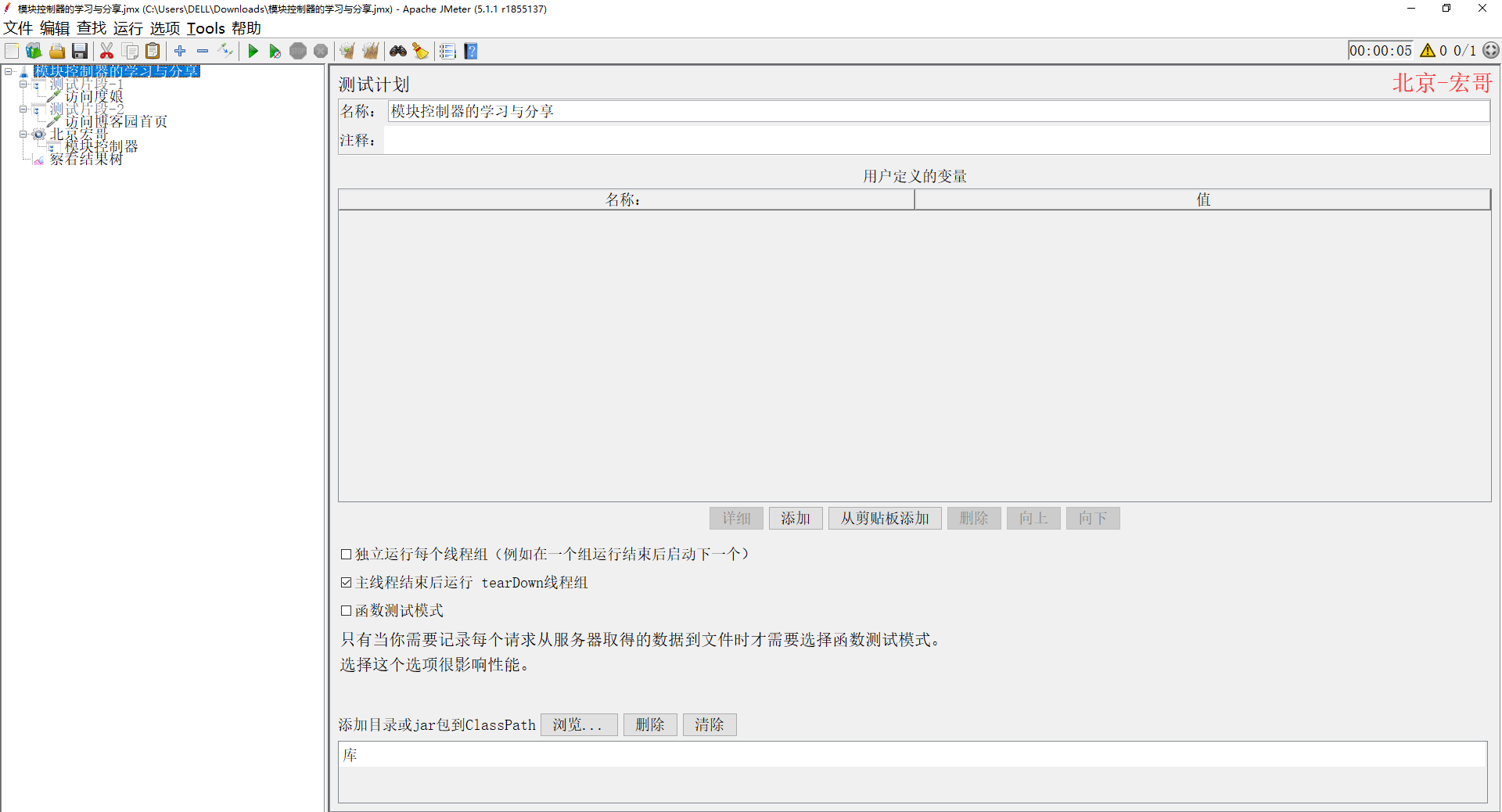The image size is (1502, 812).
Task: Click the 删除 button below variables table
Action: [974, 518]
